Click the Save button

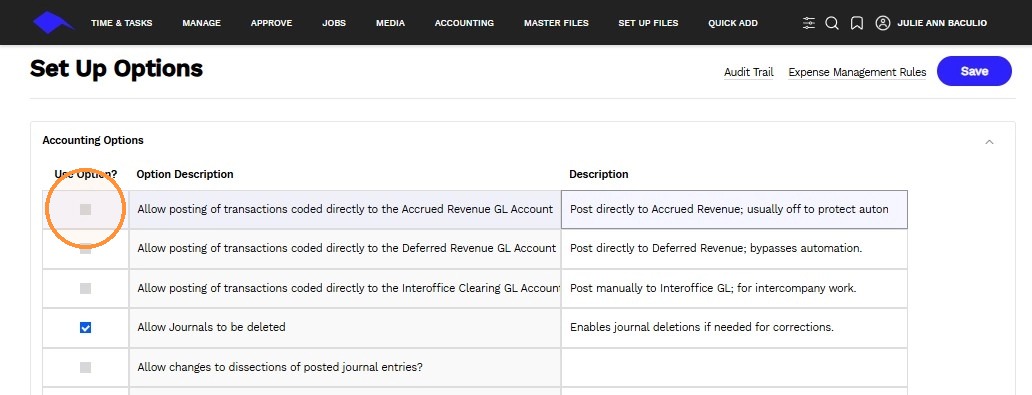tap(974, 71)
